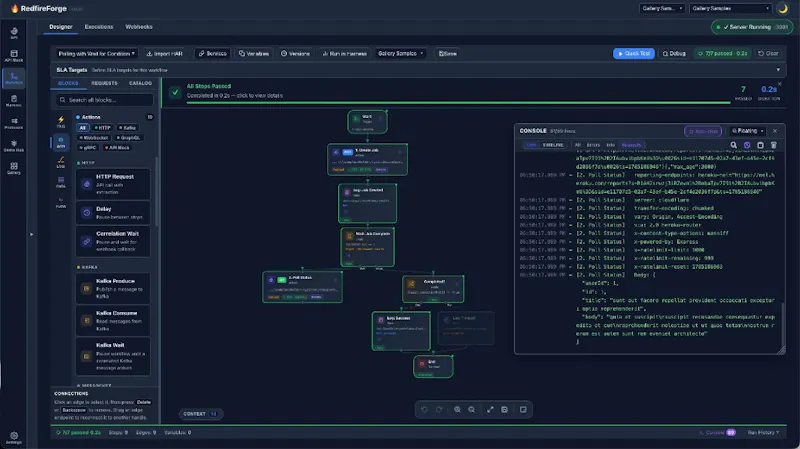Click the console trash icon
Screen dimensions: 800x449
tap(773, 145)
